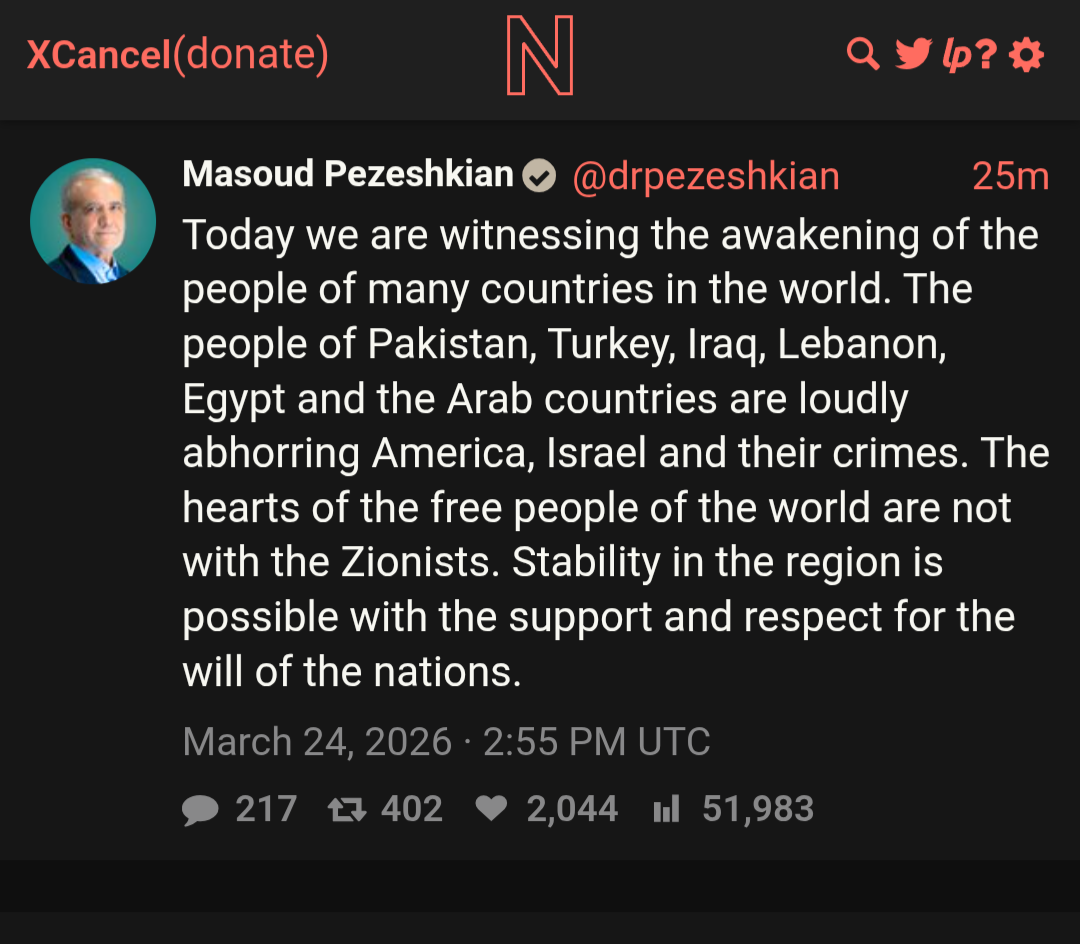Click the 51,983 view count
This screenshot has width=1080, height=944.
point(758,809)
